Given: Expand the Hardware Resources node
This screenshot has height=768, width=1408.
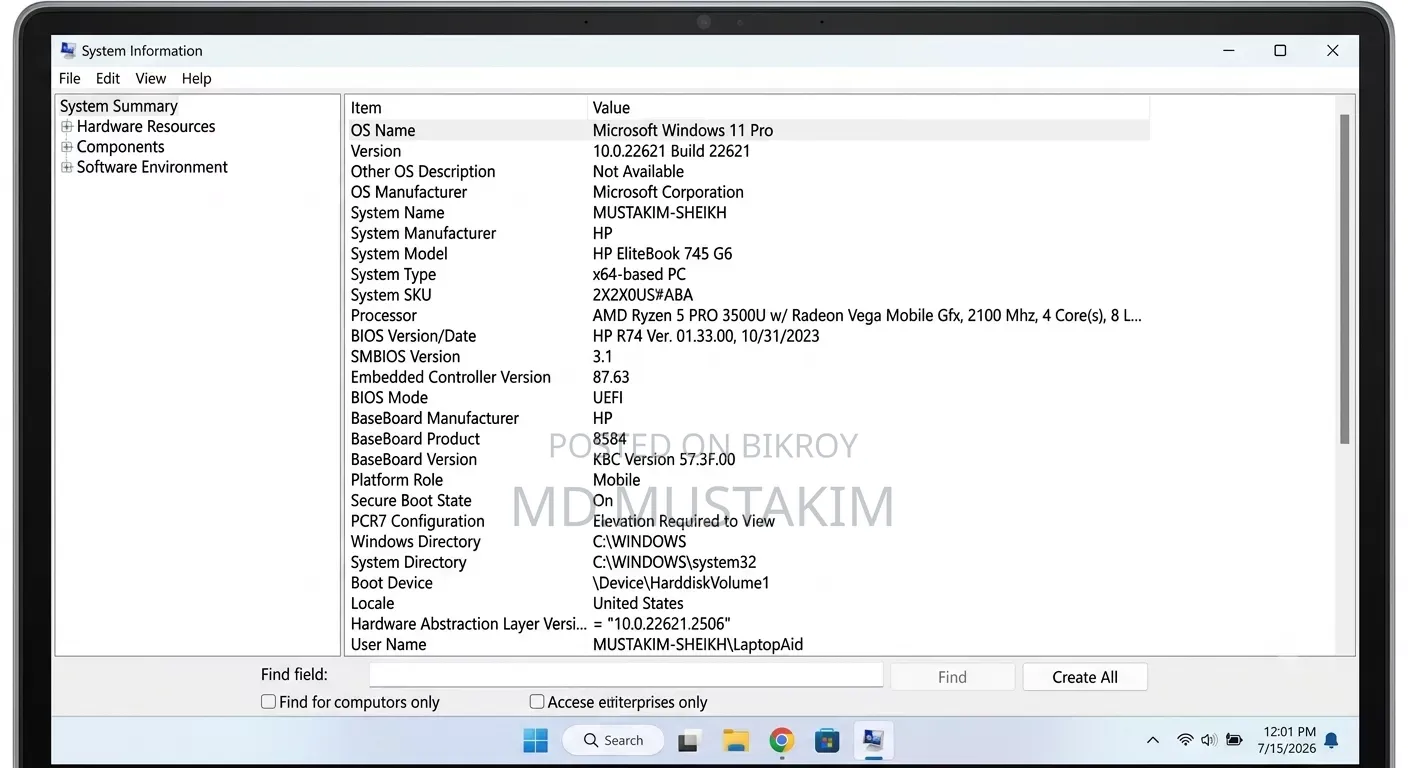Looking at the screenshot, I should (67, 127).
